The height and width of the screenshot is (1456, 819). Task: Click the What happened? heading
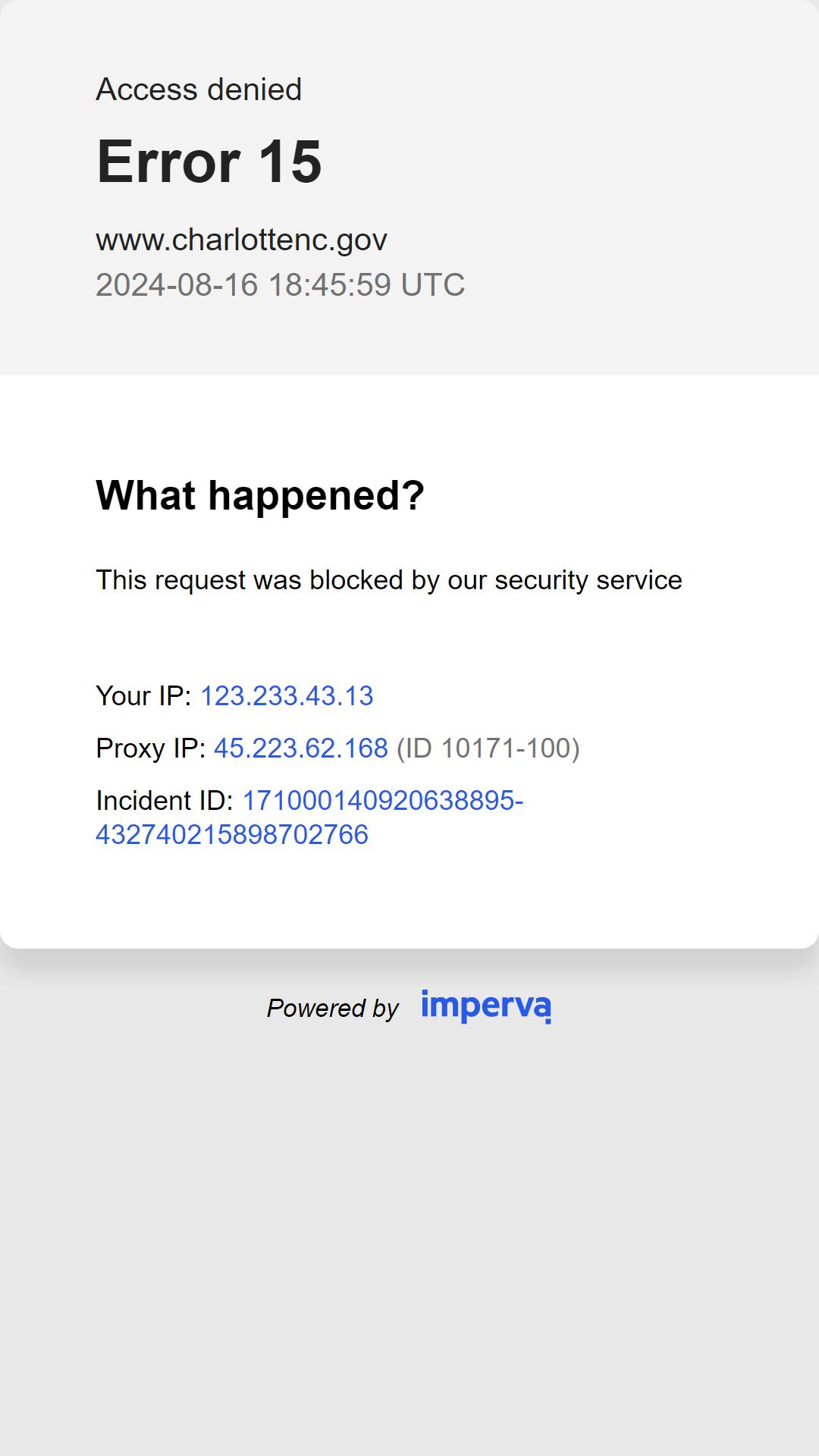click(x=260, y=495)
